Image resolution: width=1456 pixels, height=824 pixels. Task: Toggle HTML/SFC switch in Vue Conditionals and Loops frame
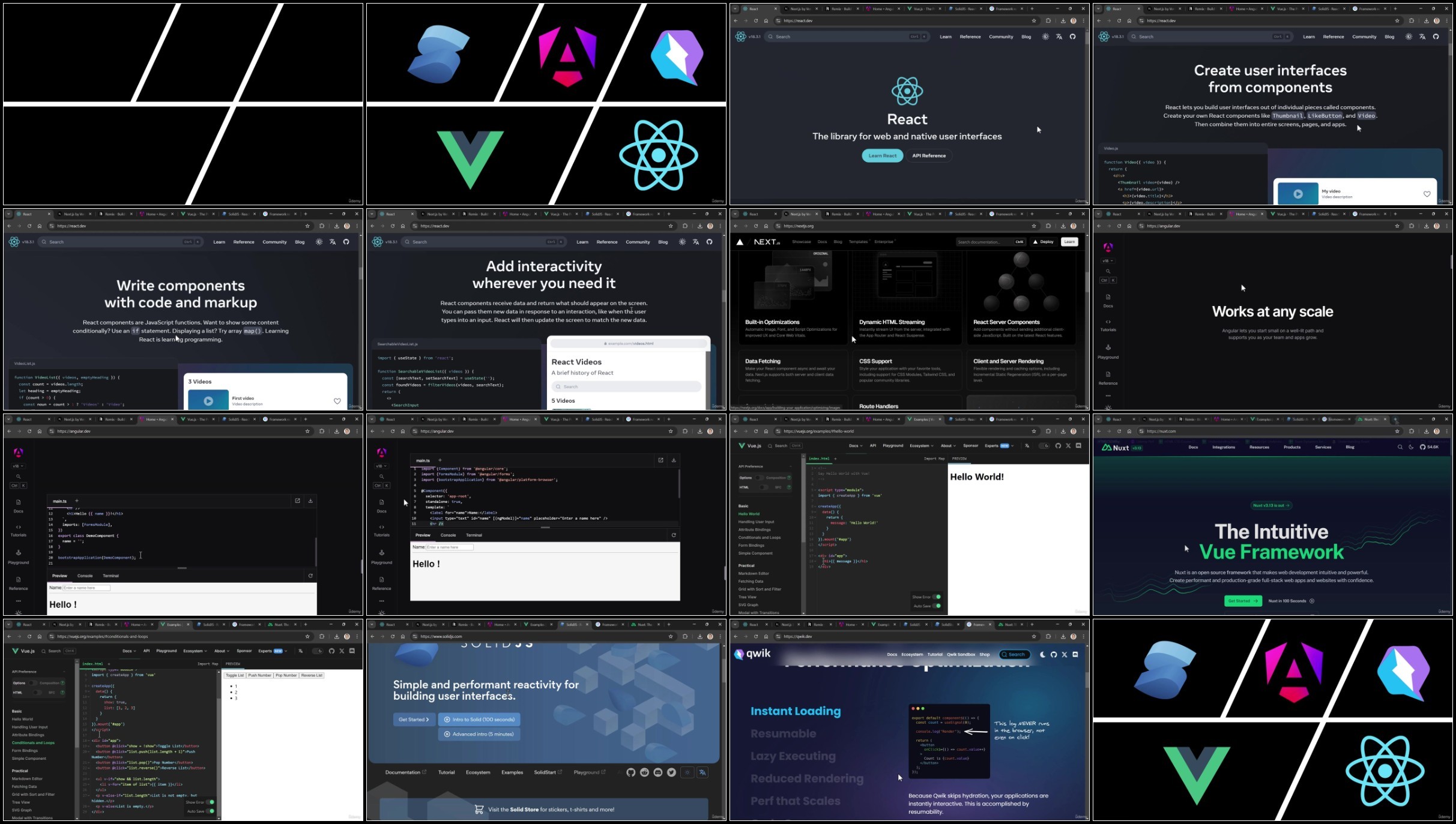[x=36, y=693]
